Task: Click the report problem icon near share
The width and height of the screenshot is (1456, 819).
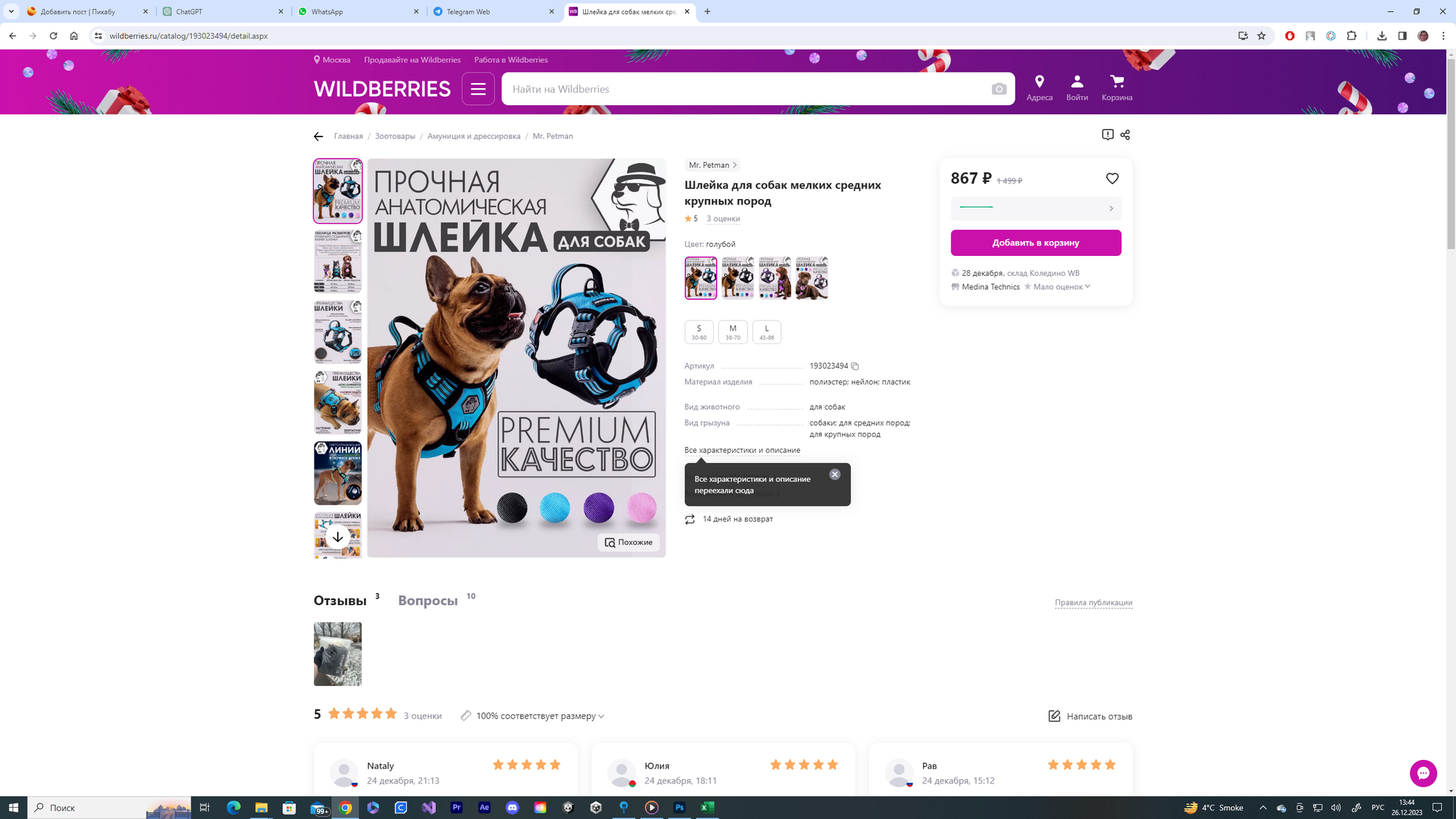Action: pos(1108,134)
